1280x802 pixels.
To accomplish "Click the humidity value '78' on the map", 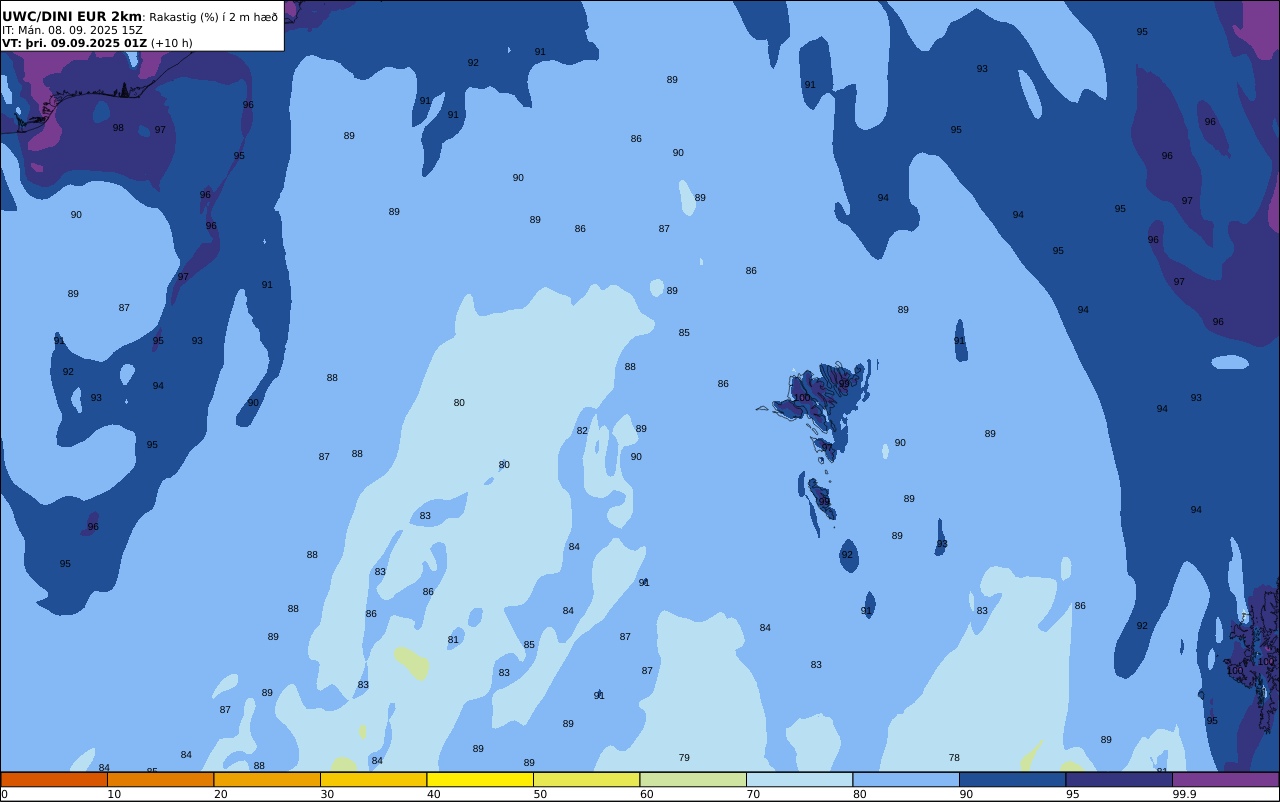I will pos(954,758).
